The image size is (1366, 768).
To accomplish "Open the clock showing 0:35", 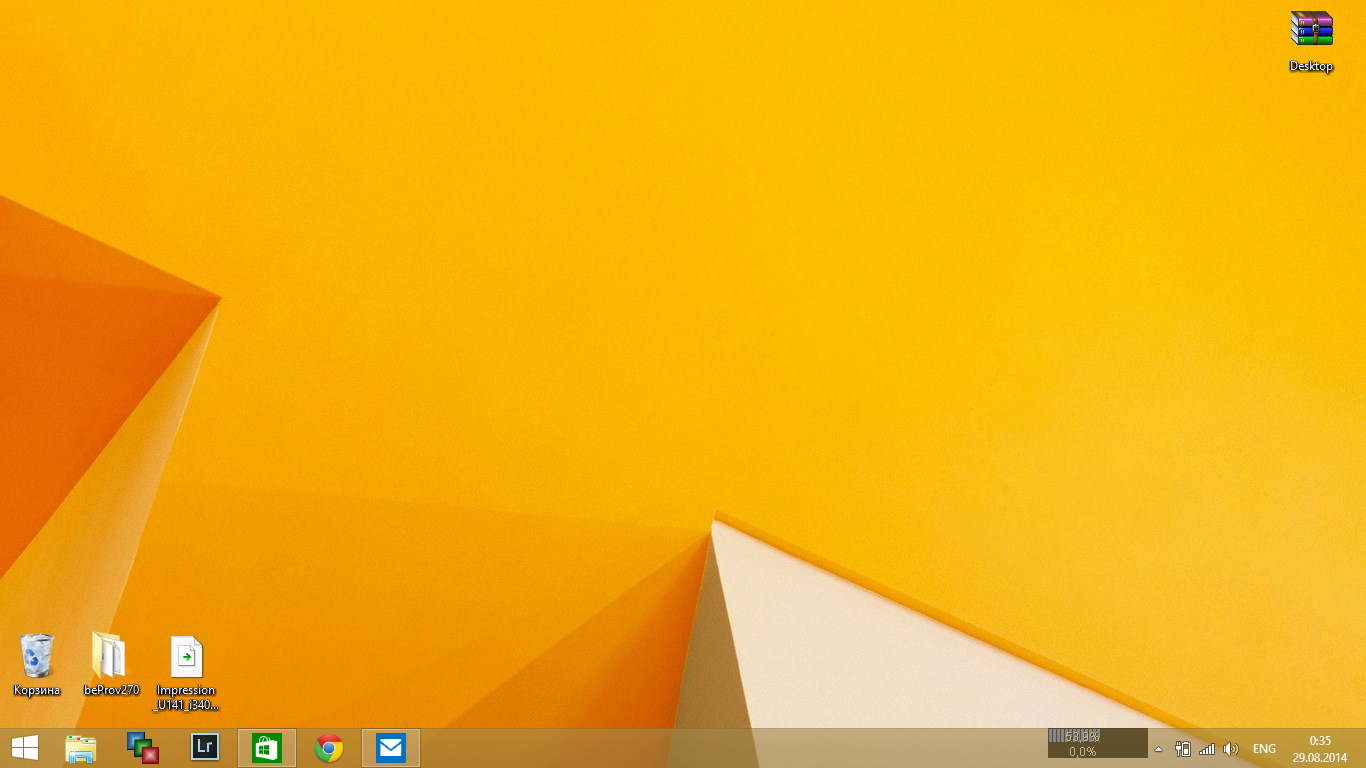I will click(1320, 741).
